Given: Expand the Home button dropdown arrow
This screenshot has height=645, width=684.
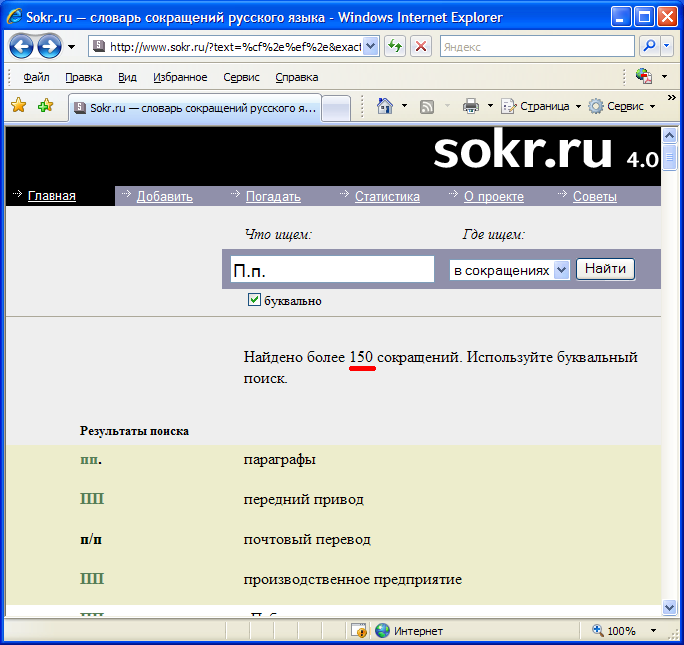Looking at the screenshot, I should pos(404,106).
